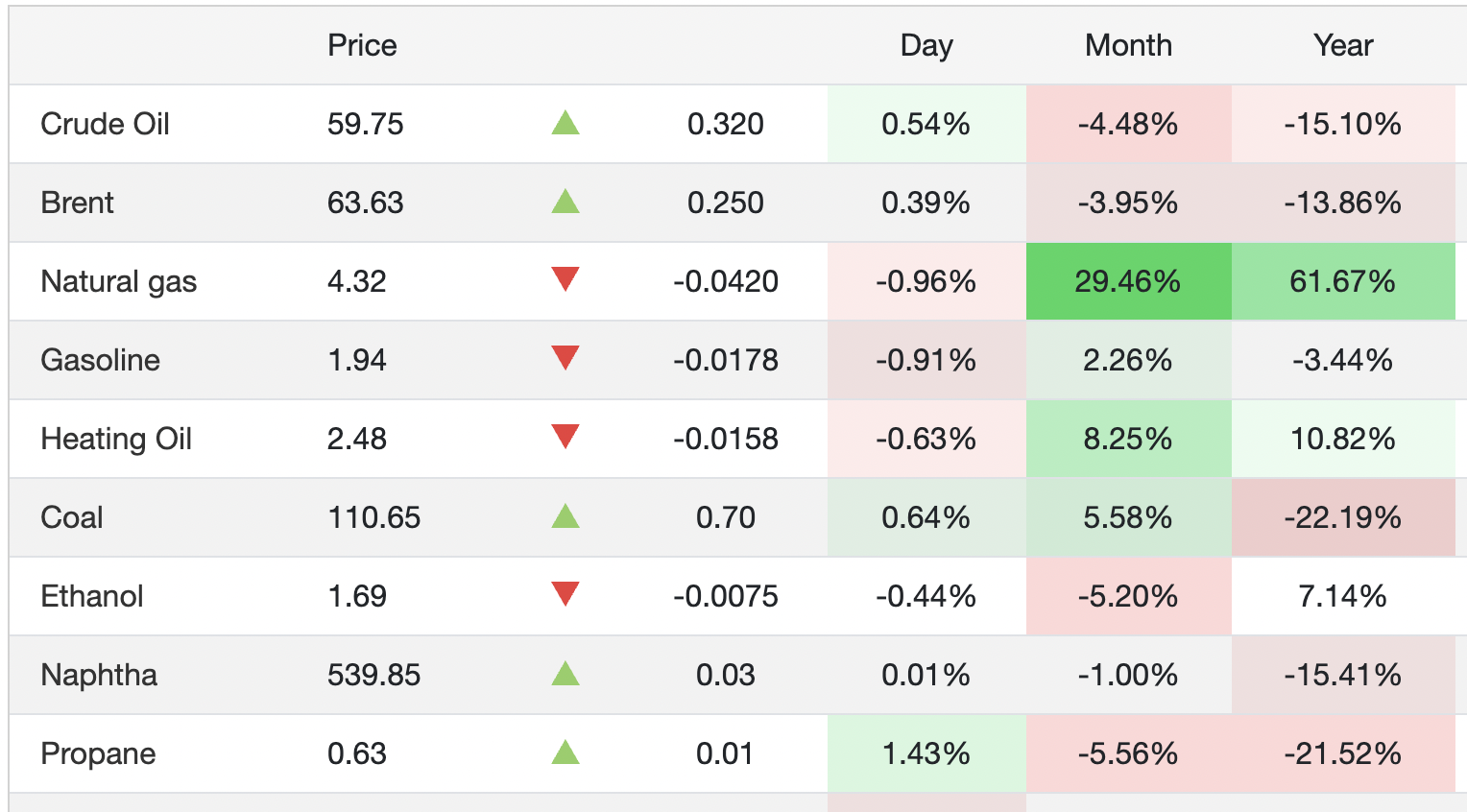This screenshot has height=812, width=1467.
Task: Click green up arrow in Crude Oil row
Action: point(565,123)
